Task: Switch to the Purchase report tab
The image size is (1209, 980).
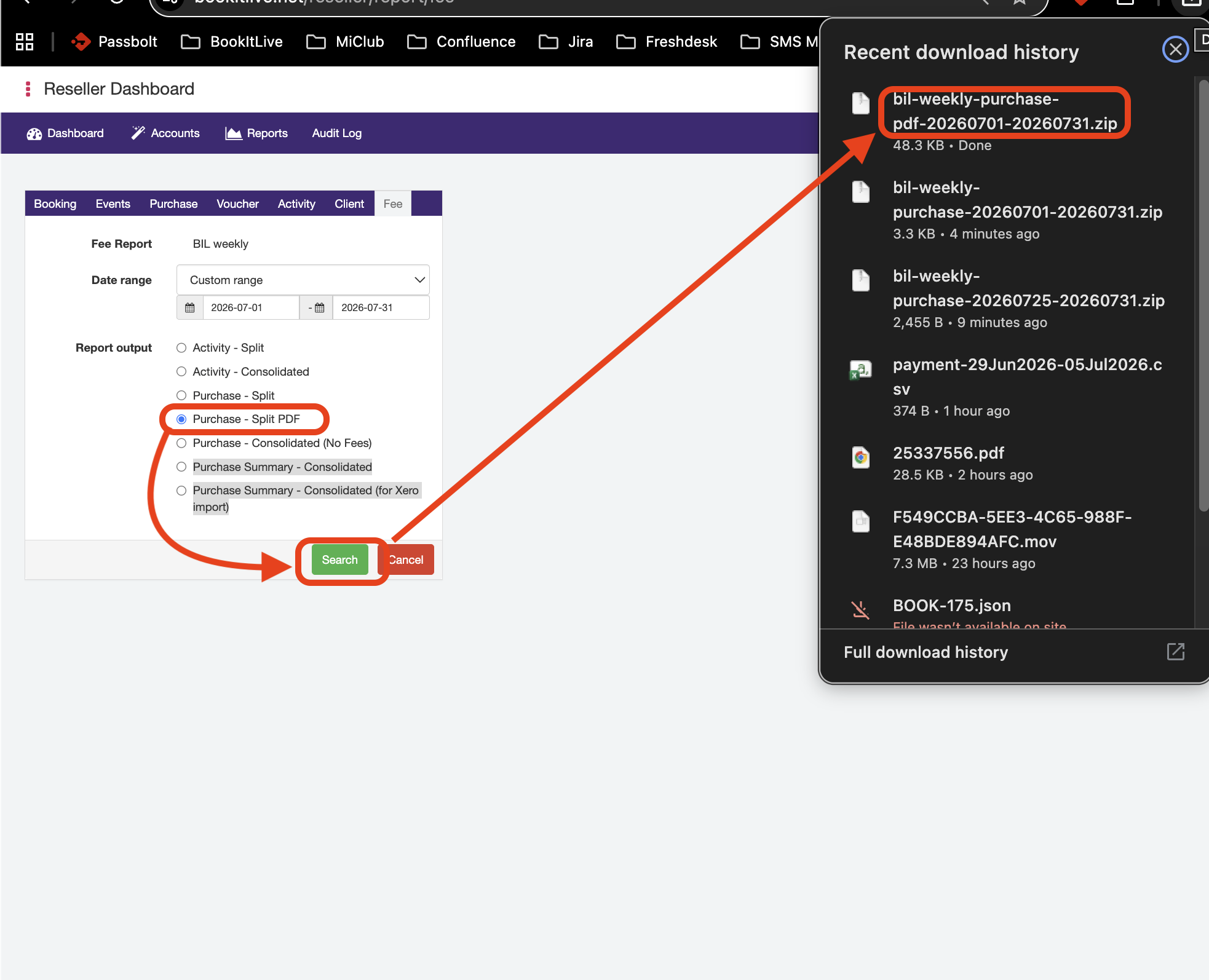Action: 173,204
